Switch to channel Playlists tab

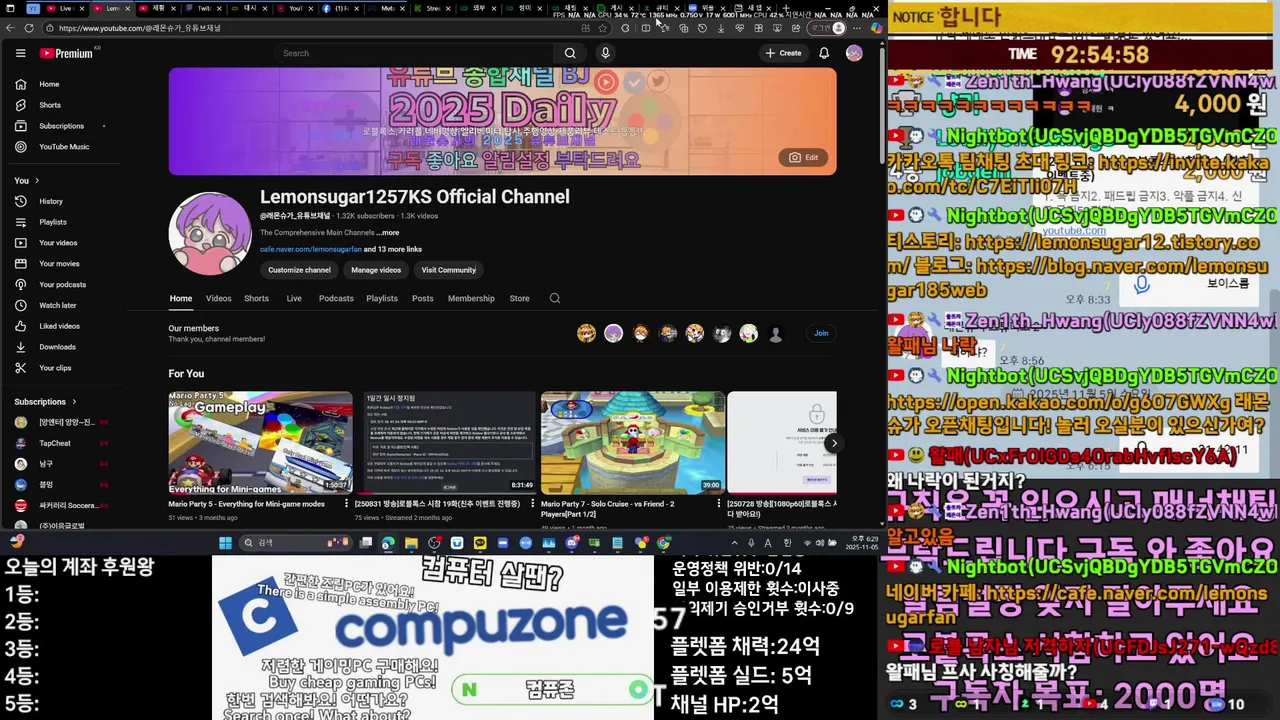pyautogui.click(x=382, y=298)
